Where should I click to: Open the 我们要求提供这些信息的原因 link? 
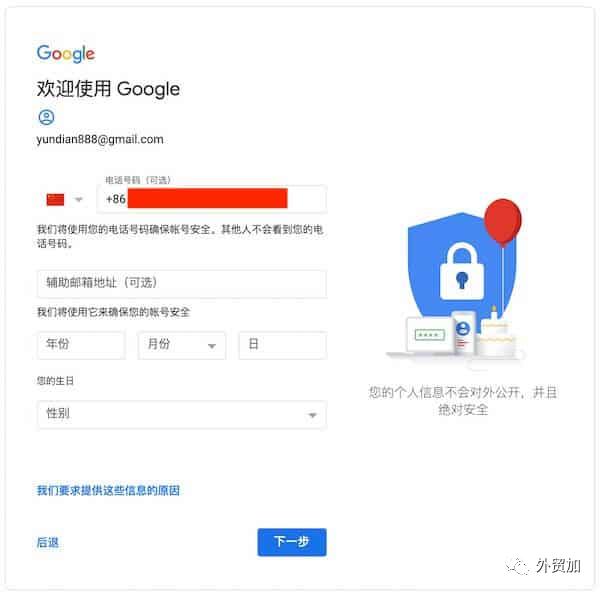click(x=108, y=491)
